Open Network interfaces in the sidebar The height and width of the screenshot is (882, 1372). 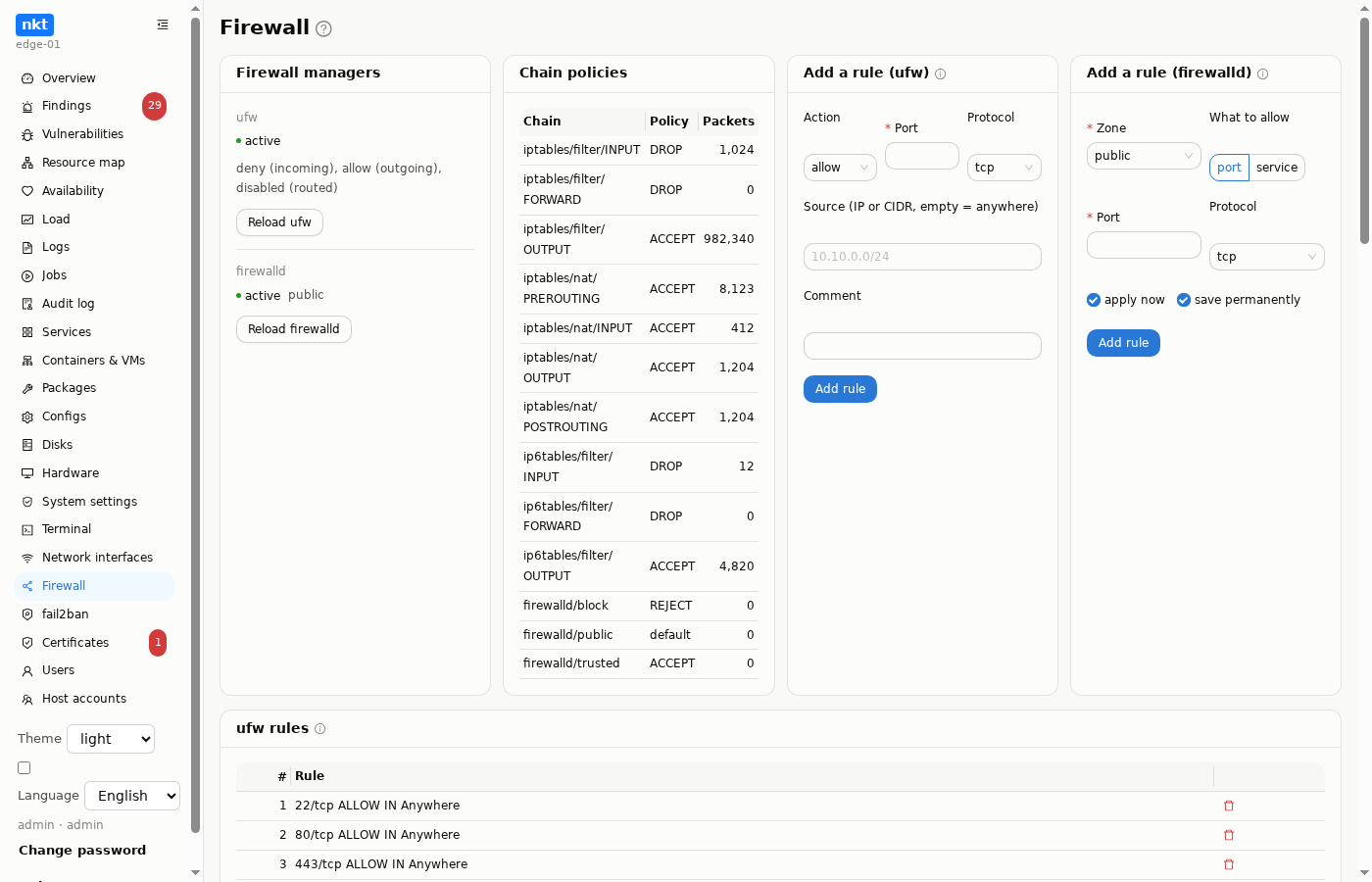pos(94,558)
